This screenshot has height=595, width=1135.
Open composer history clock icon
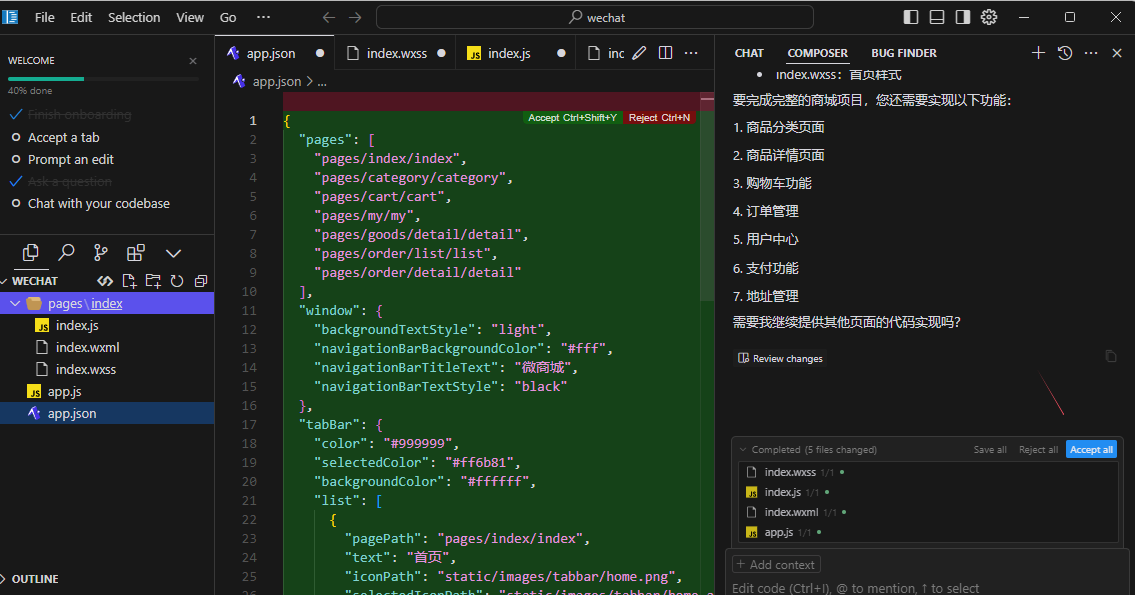[x=1065, y=53]
